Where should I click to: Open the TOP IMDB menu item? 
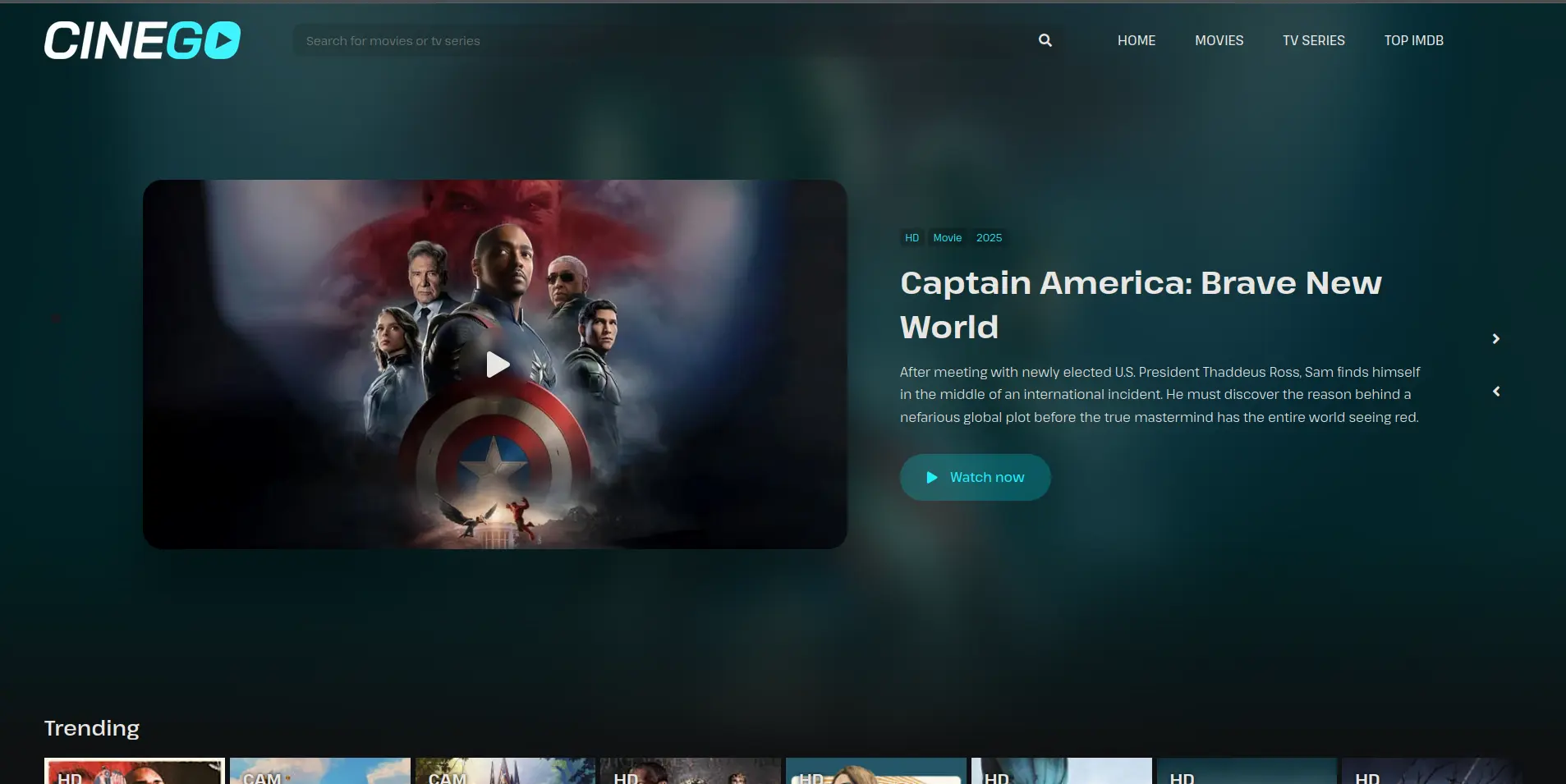click(x=1413, y=40)
